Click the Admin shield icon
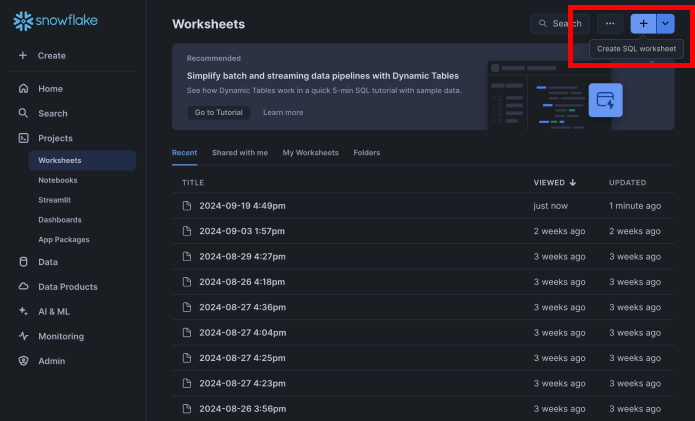 pos(23,361)
